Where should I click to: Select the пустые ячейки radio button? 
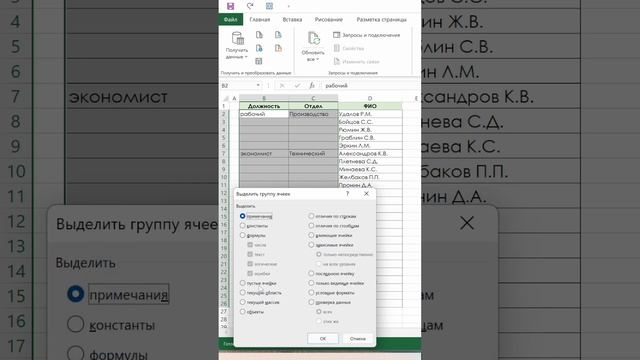click(242, 283)
